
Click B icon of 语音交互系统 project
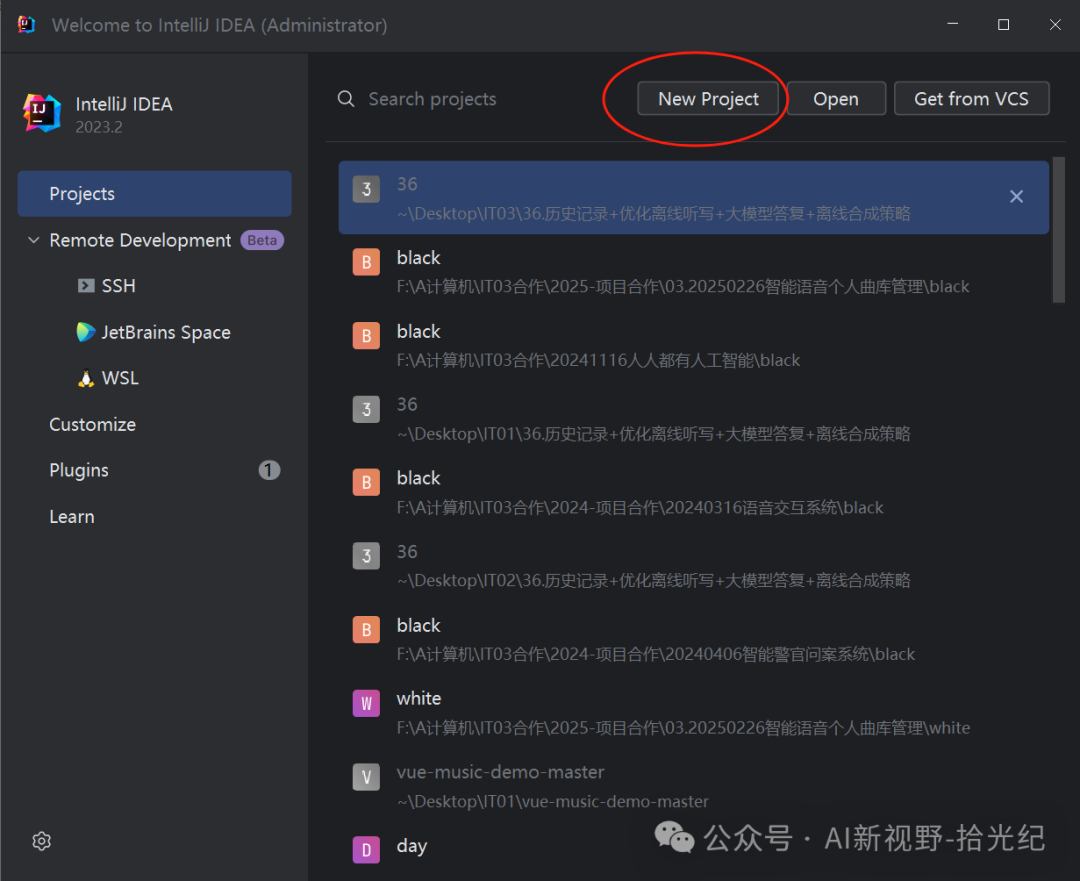point(366,482)
